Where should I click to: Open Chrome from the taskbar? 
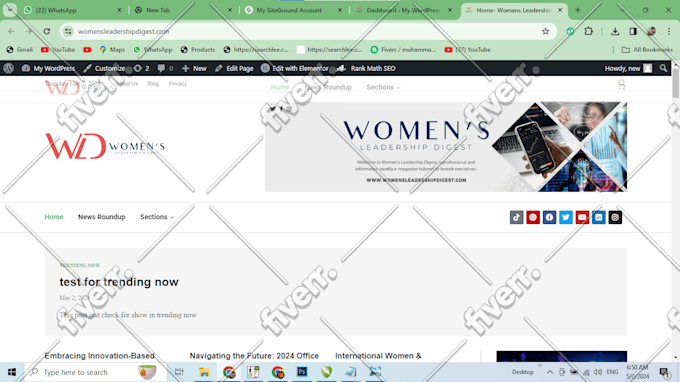[229, 372]
